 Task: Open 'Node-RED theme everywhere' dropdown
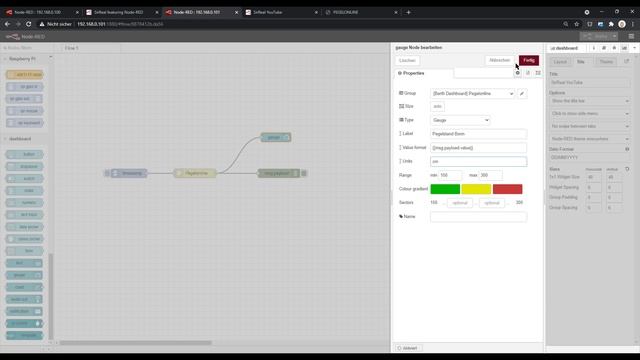click(x=589, y=139)
